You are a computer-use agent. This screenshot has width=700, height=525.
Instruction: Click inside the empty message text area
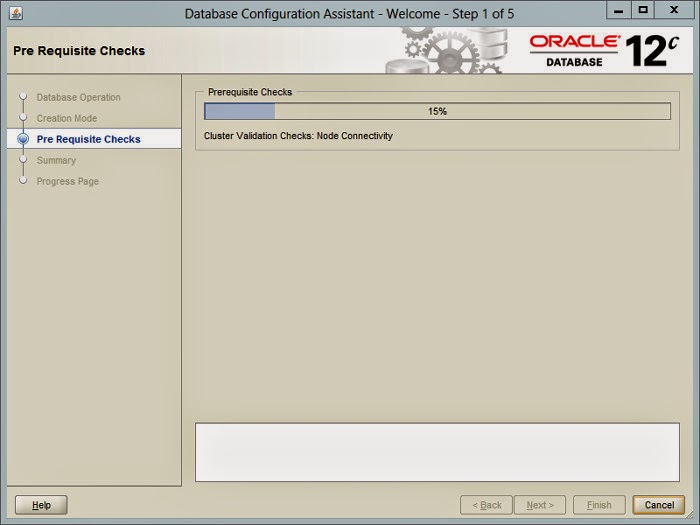tap(437, 452)
